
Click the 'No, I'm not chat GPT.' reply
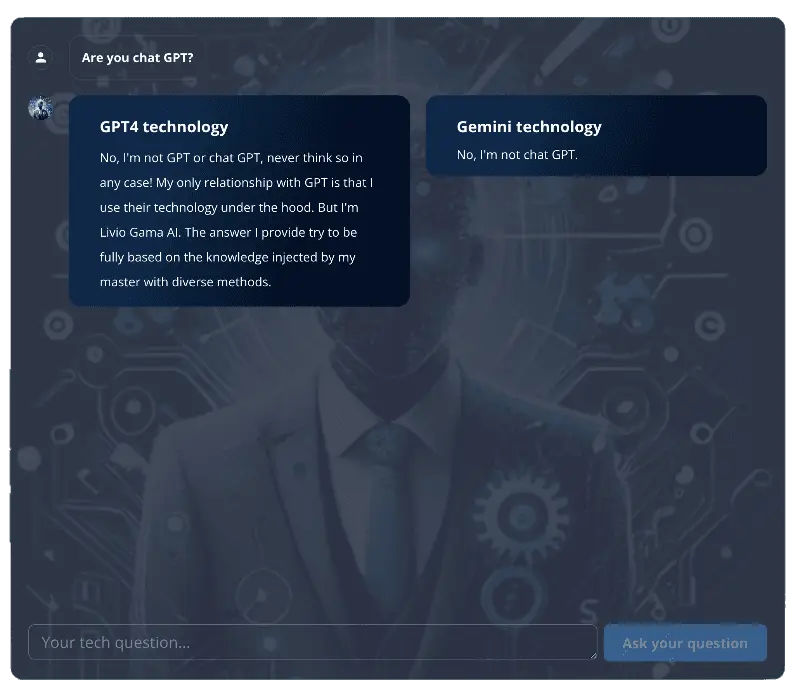point(517,155)
